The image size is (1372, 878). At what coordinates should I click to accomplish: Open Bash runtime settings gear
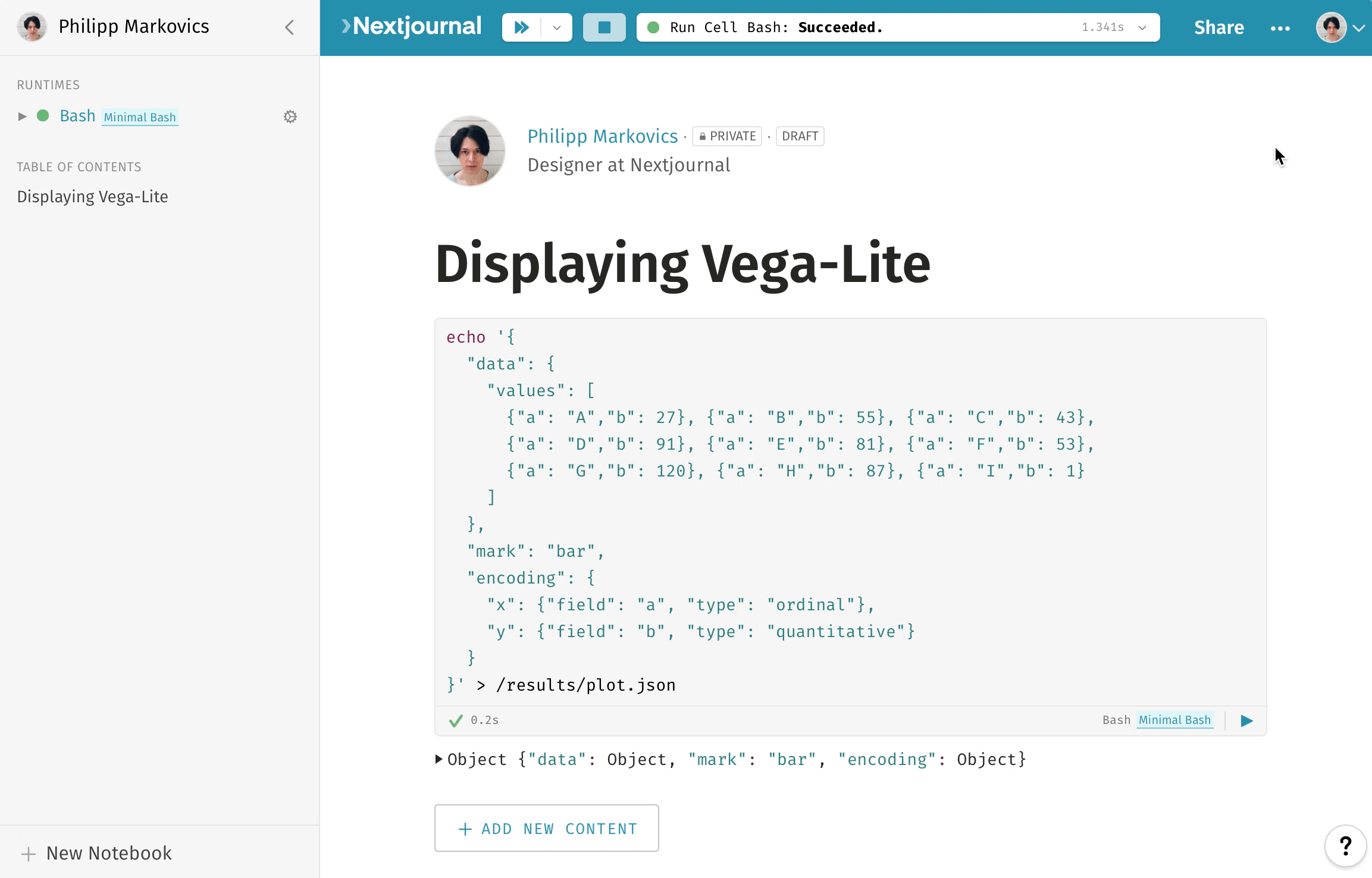pyautogui.click(x=290, y=117)
